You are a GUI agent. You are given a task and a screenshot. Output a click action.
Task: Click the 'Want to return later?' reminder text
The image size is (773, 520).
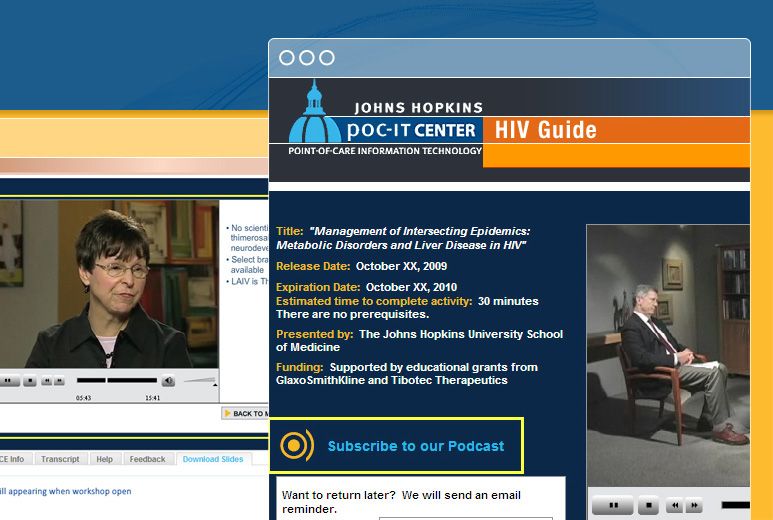coord(401,502)
